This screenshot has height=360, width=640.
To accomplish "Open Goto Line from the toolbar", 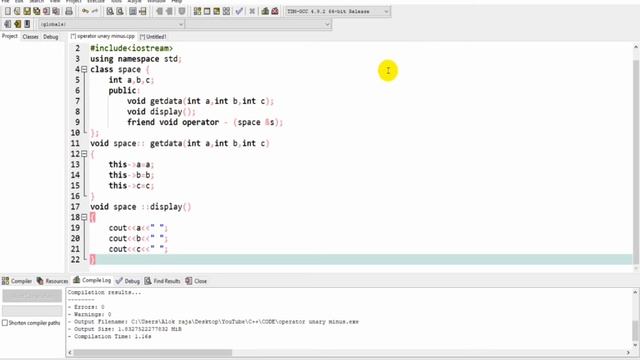I will (x=143, y=11).
